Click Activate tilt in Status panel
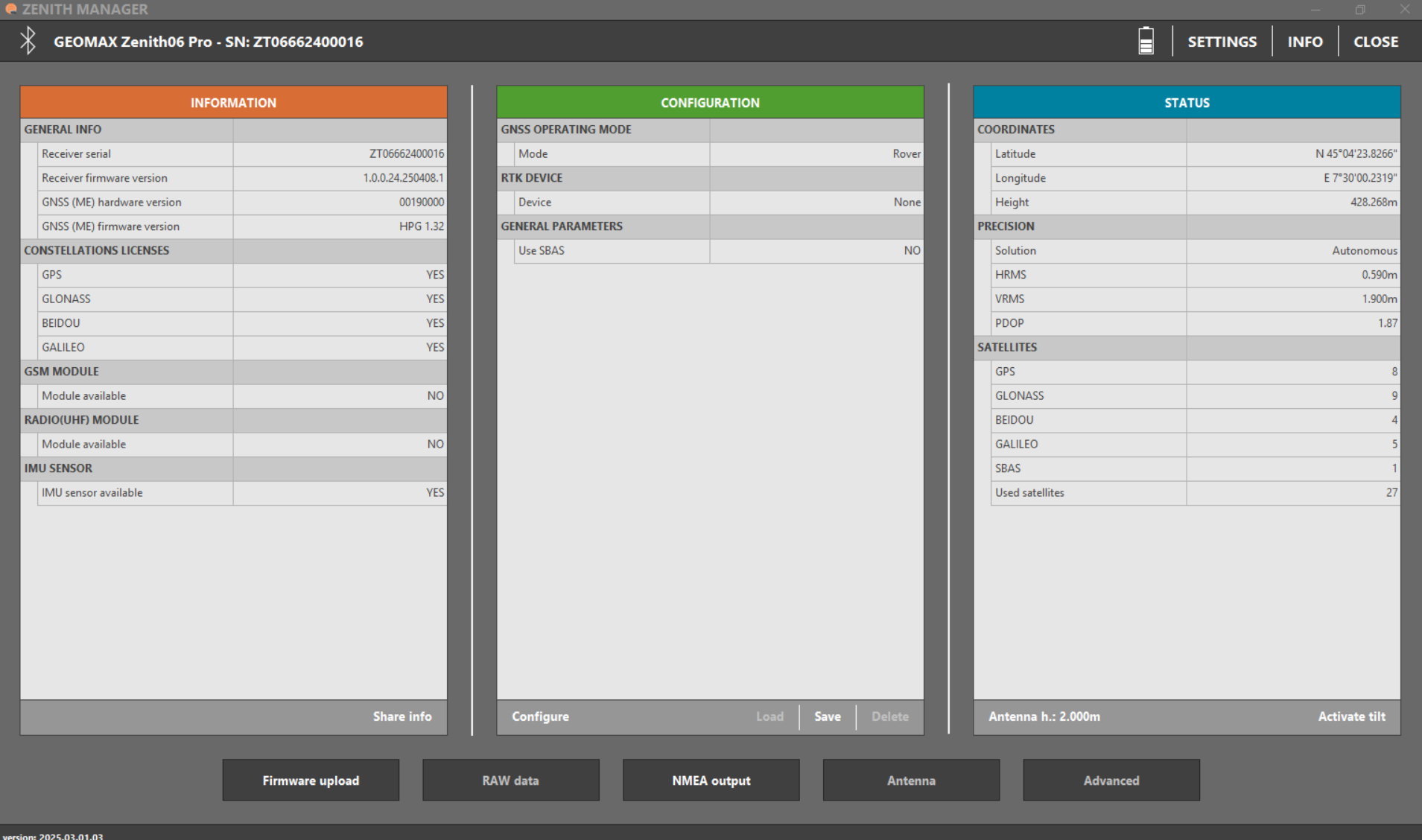 click(x=1351, y=716)
